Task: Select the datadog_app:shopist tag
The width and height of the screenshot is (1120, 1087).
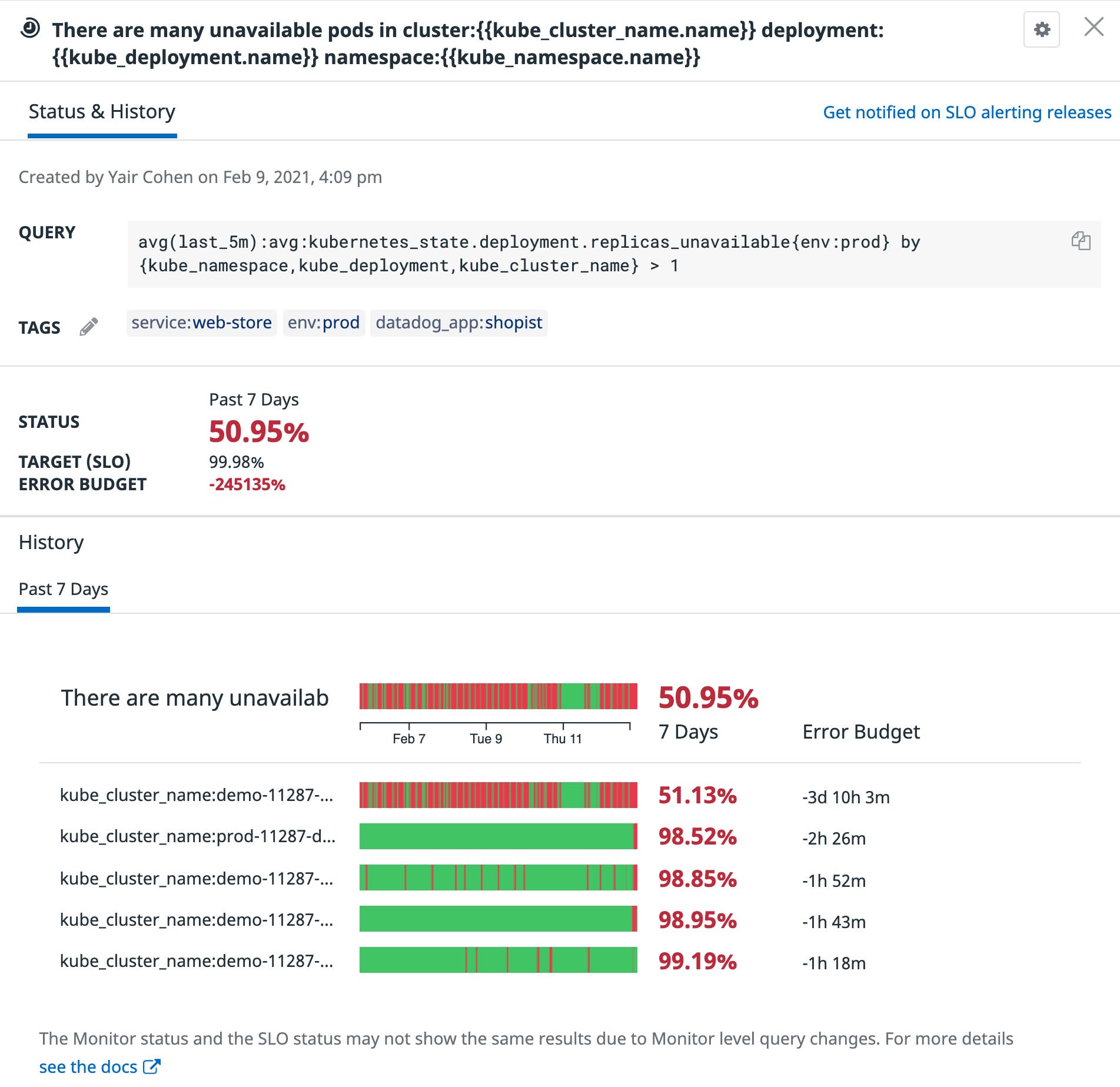Action: click(459, 323)
